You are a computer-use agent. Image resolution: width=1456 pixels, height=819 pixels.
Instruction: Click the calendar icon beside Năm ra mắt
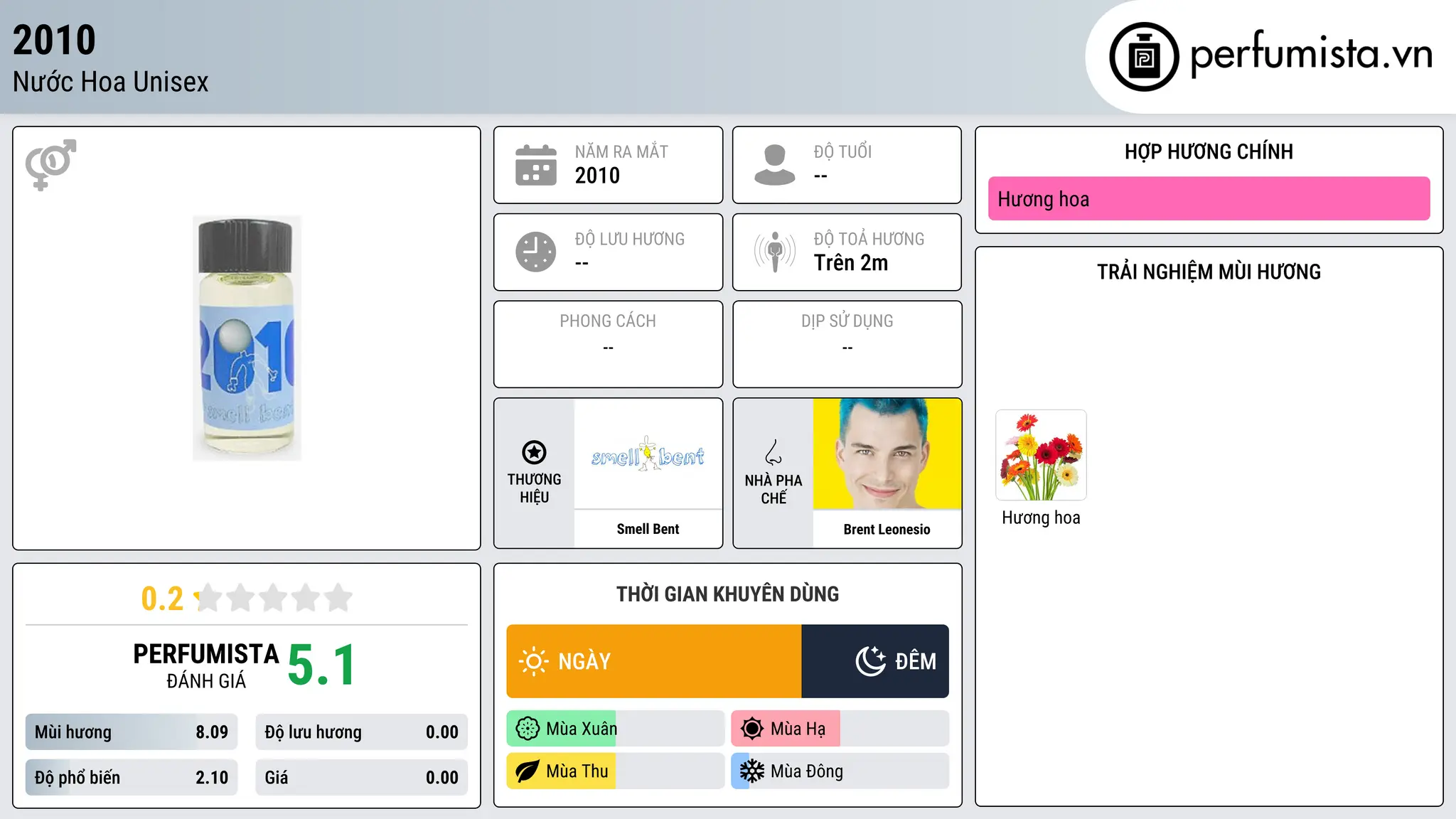(x=536, y=165)
